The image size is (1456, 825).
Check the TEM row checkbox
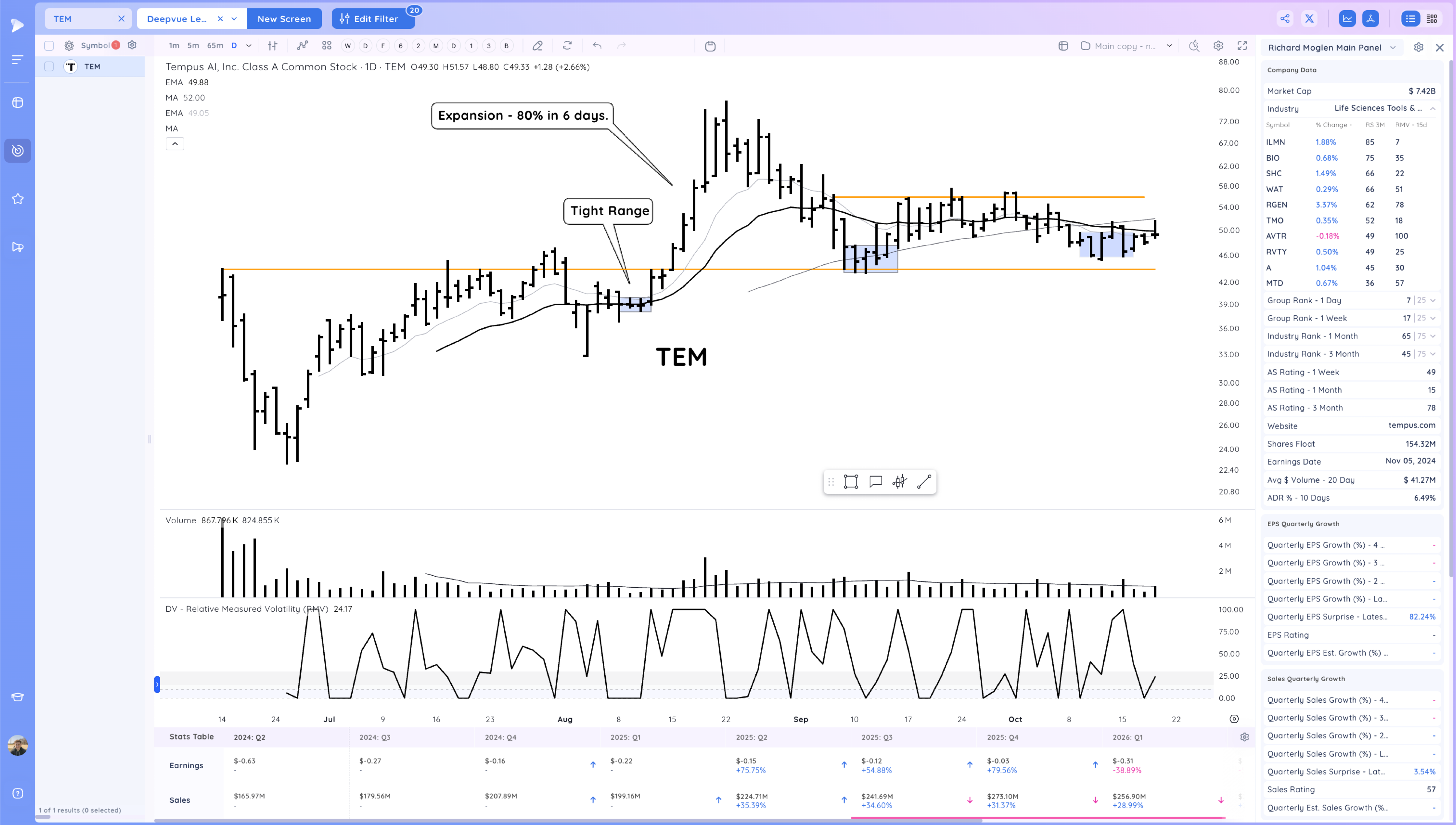click(49, 66)
